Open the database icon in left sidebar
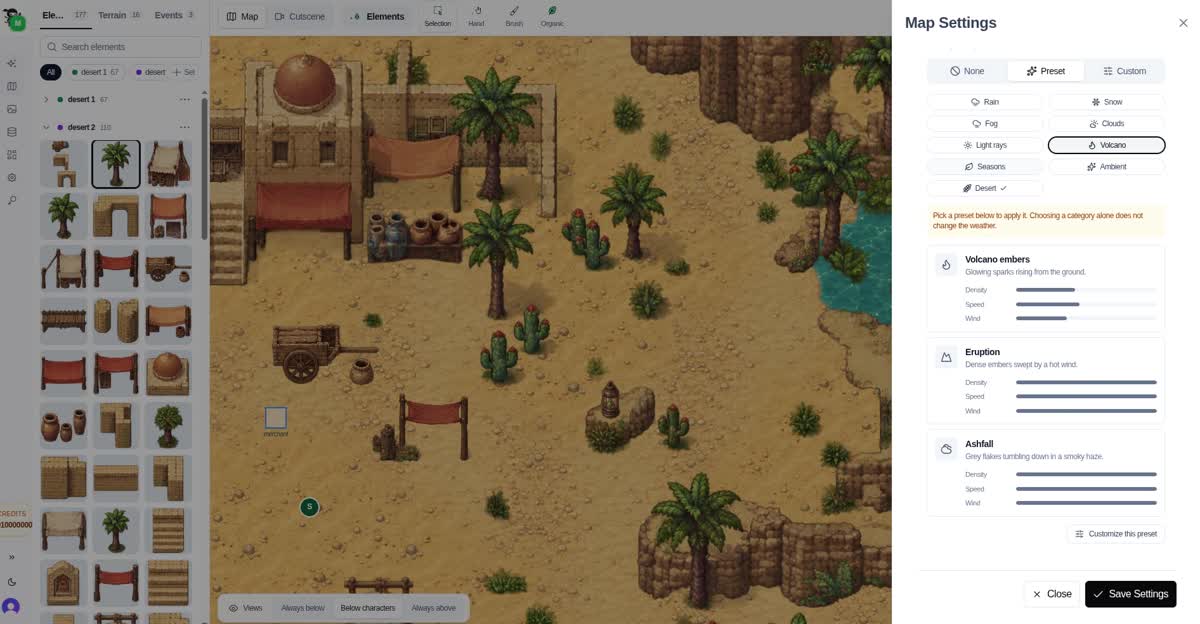Image resolution: width=1200 pixels, height=624 pixels. tap(12, 132)
